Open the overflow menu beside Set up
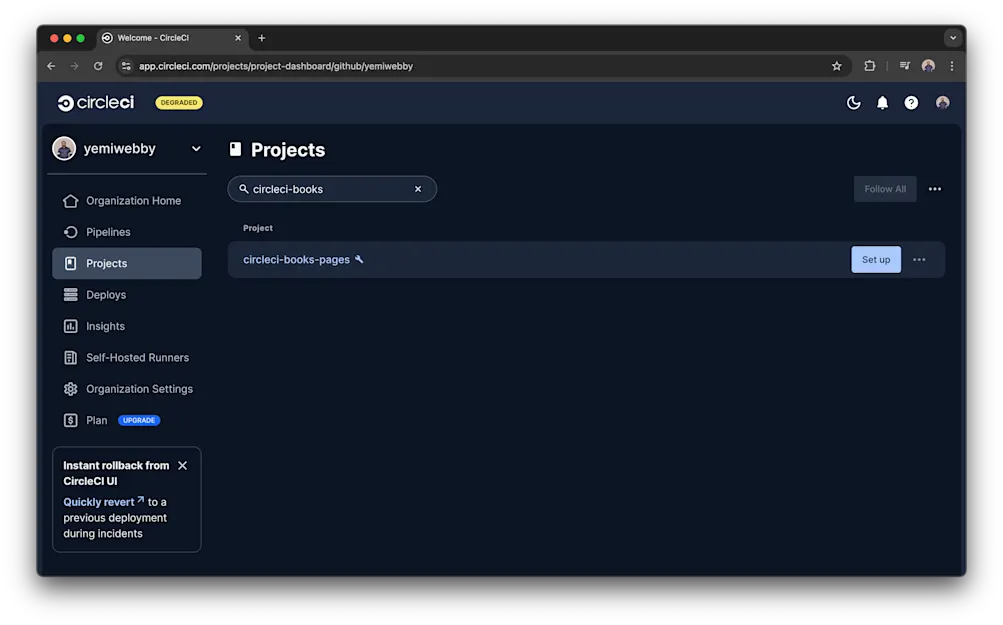The image size is (1003, 625). (918, 259)
